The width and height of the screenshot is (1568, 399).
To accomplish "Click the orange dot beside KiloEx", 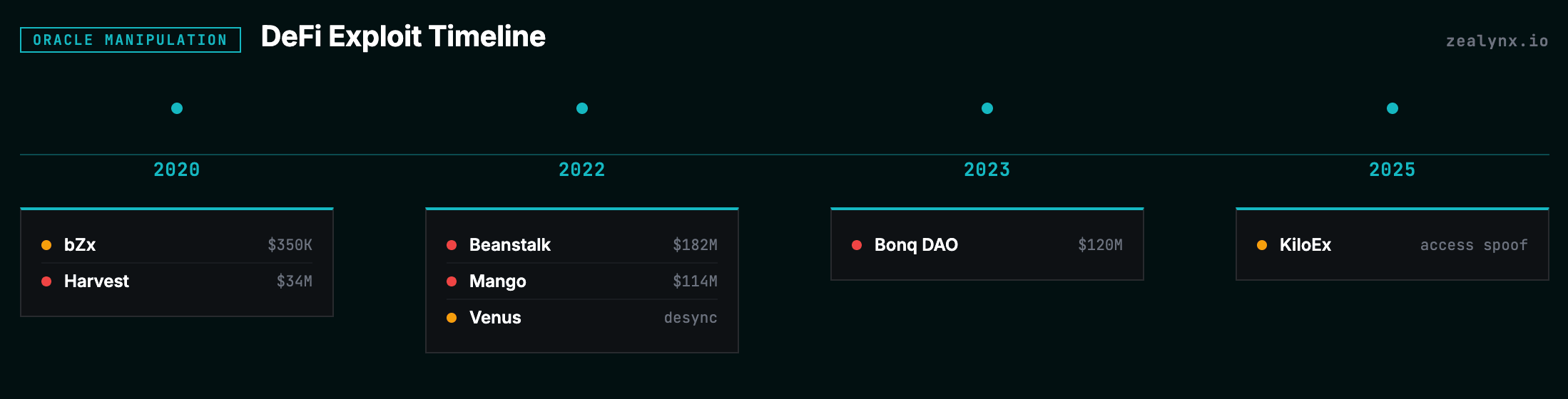I will [x=1262, y=245].
